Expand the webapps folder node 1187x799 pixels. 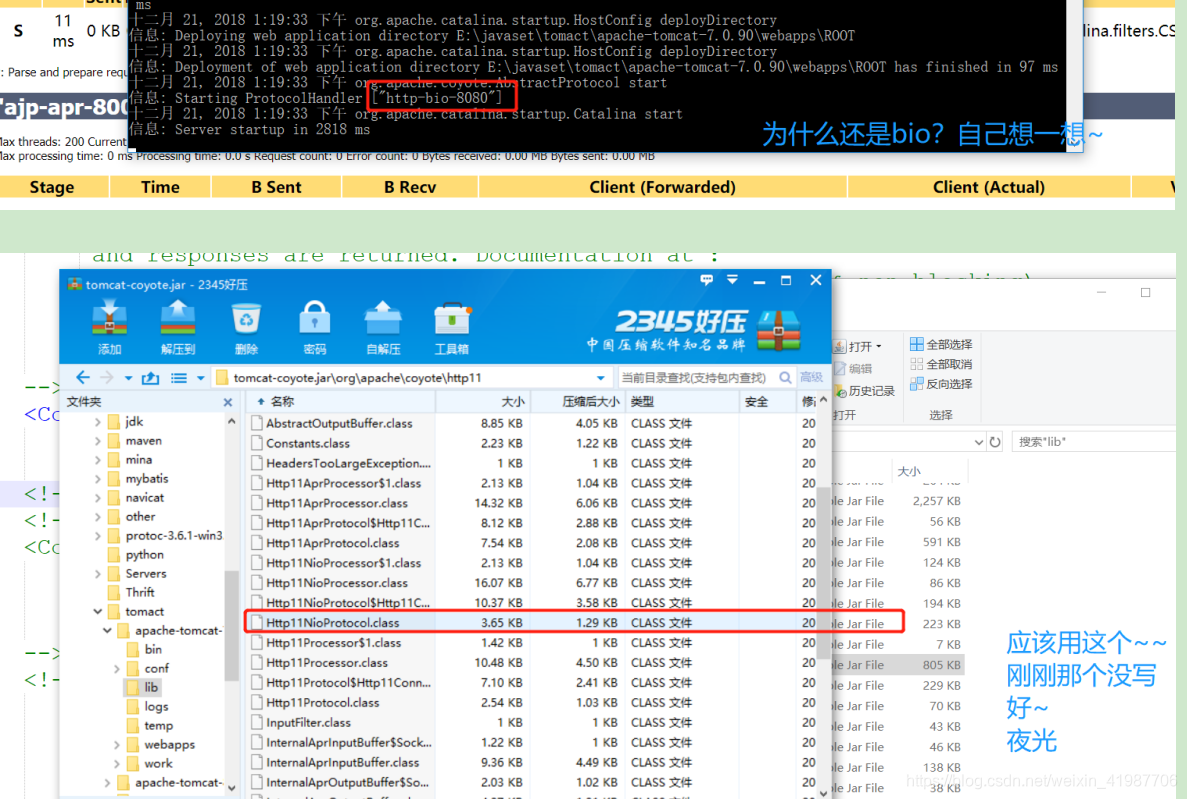pos(117,744)
